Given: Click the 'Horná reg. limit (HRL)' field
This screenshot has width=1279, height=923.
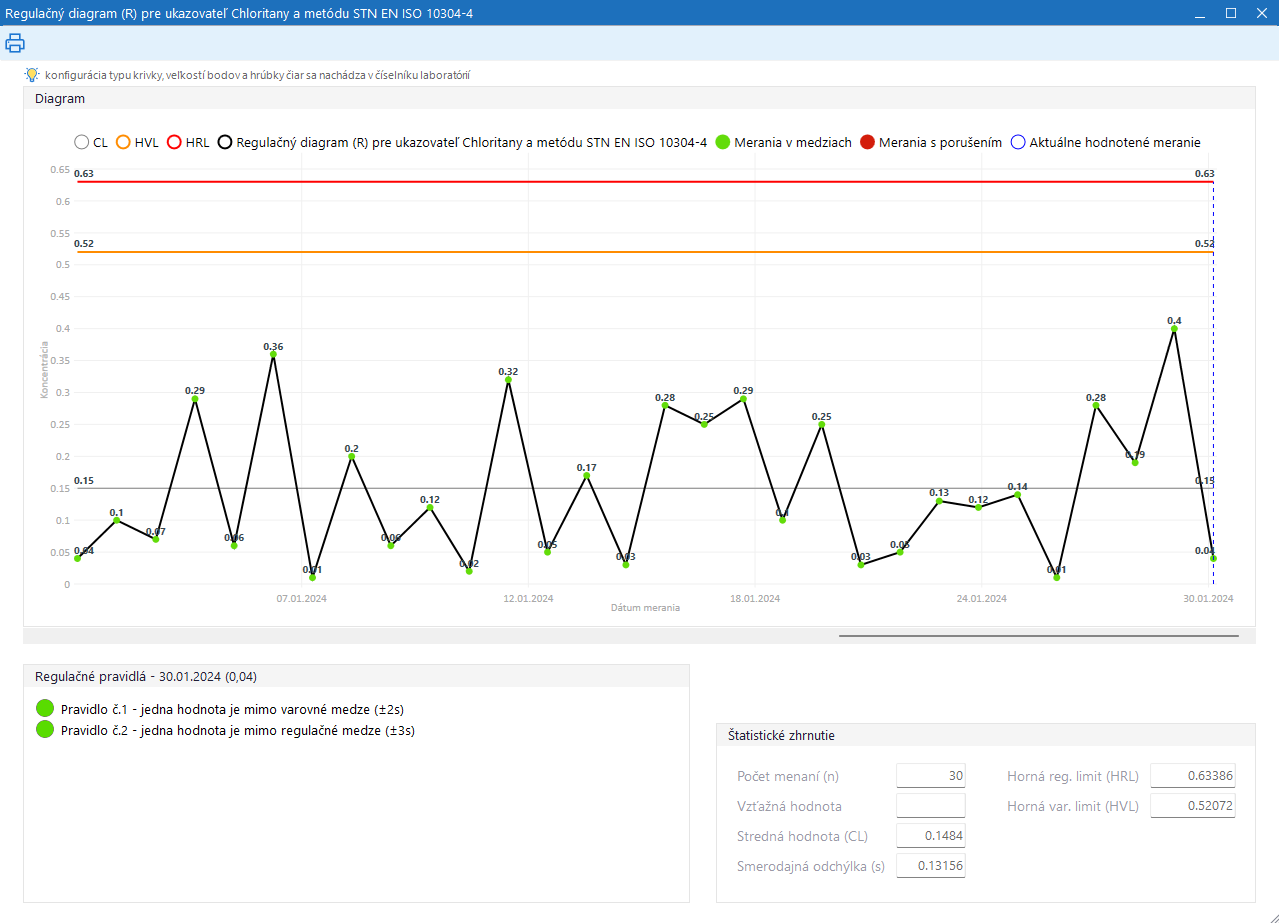Looking at the screenshot, I should click(x=1192, y=776).
